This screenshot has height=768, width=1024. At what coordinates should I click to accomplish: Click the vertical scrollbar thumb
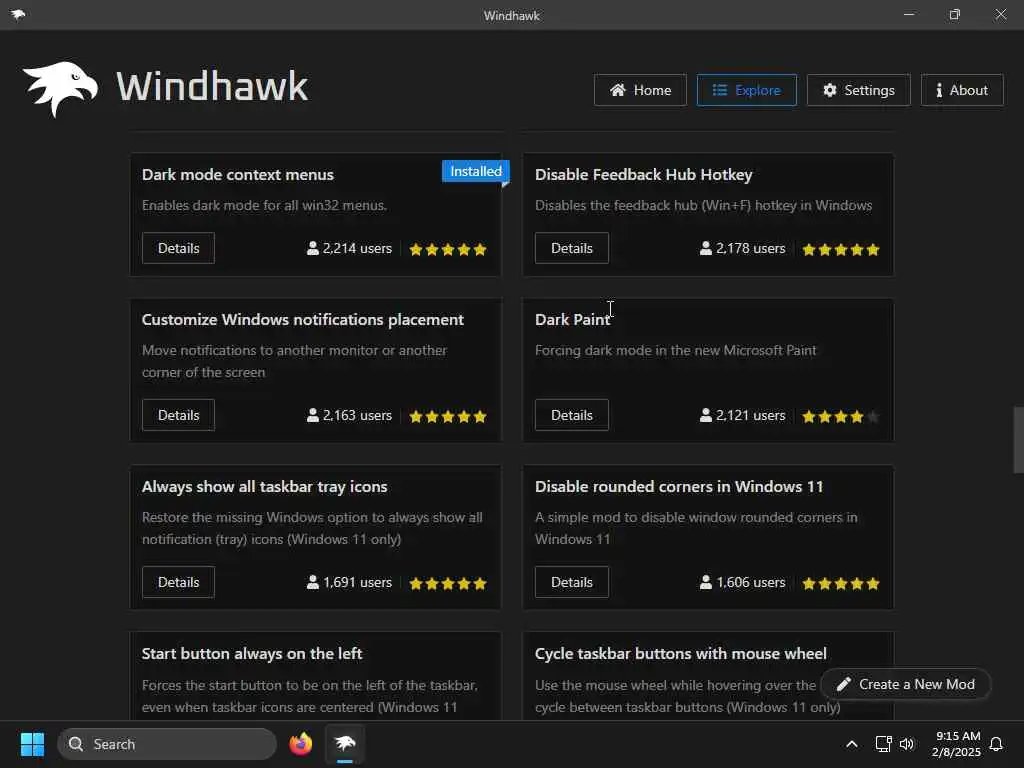(1018, 440)
